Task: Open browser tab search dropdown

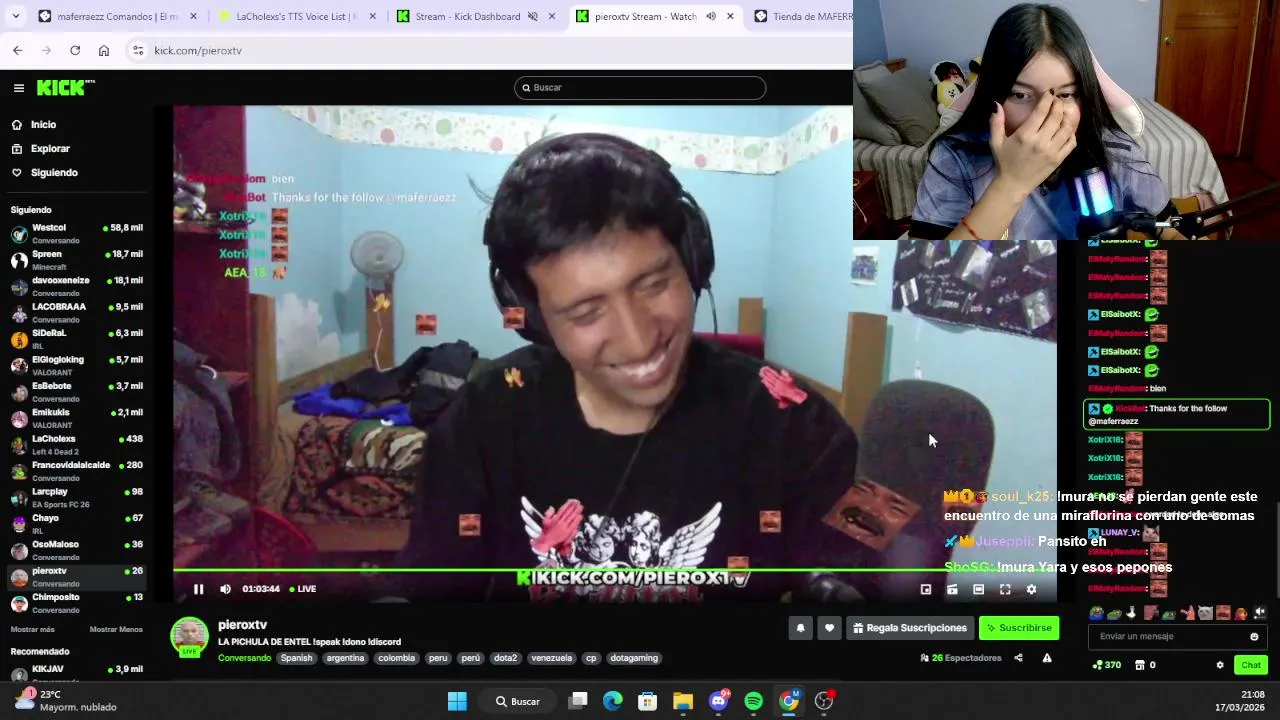Action: (15, 16)
